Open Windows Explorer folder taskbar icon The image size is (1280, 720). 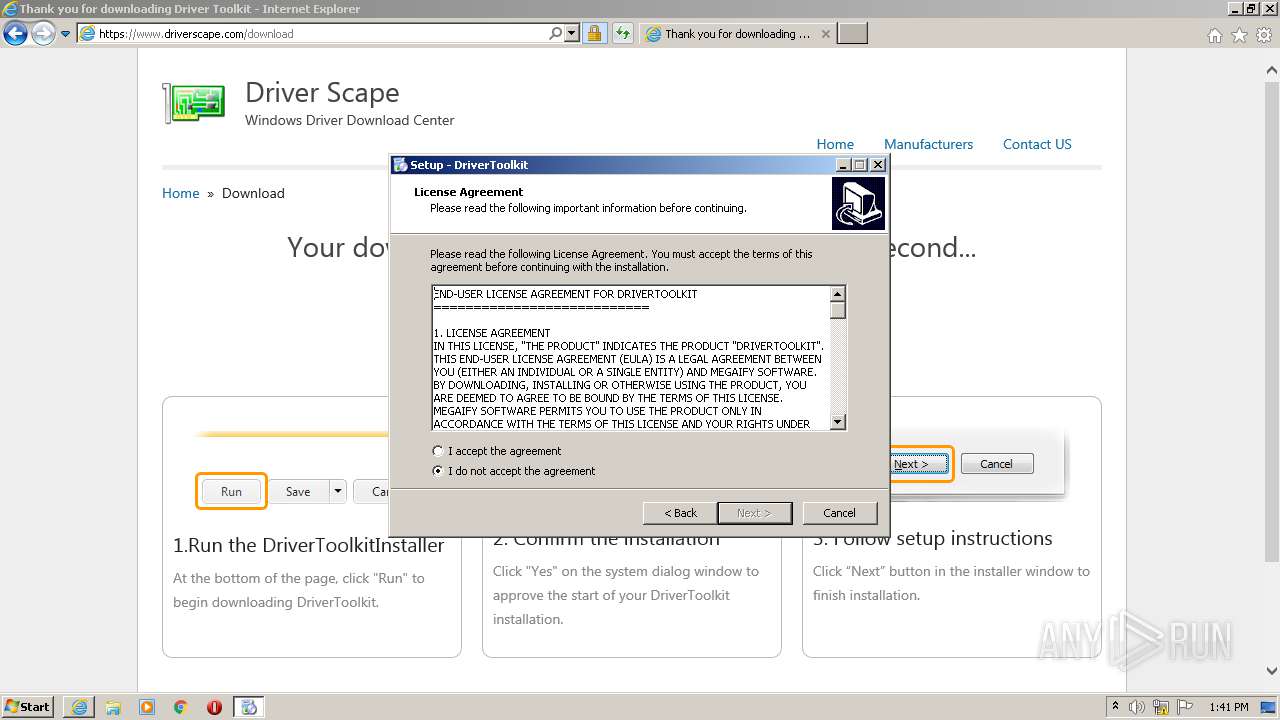[113, 707]
